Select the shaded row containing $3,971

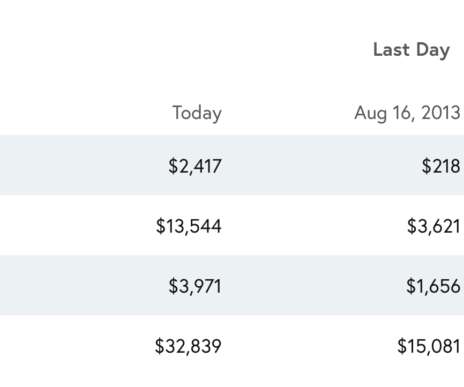pos(232,285)
